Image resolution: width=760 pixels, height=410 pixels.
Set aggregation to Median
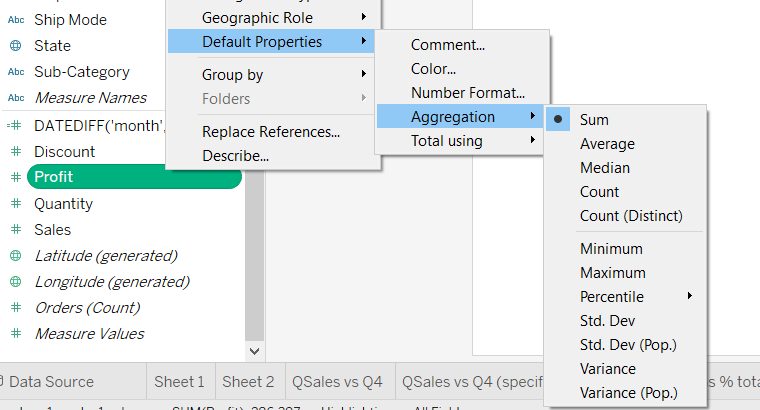tap(605, 168)
